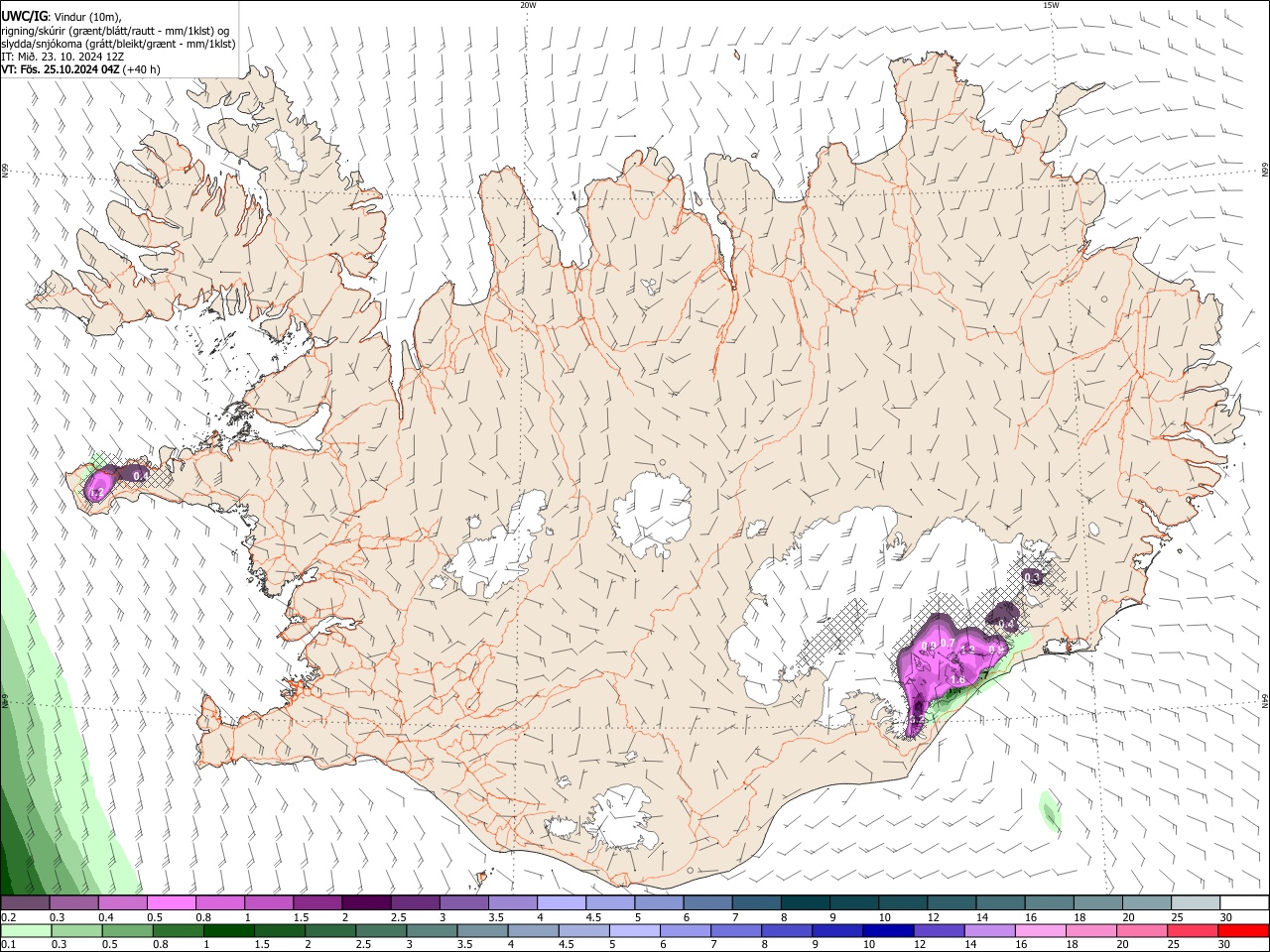Click the 'slydda/snjókoma' legend description line

point(118,44)
